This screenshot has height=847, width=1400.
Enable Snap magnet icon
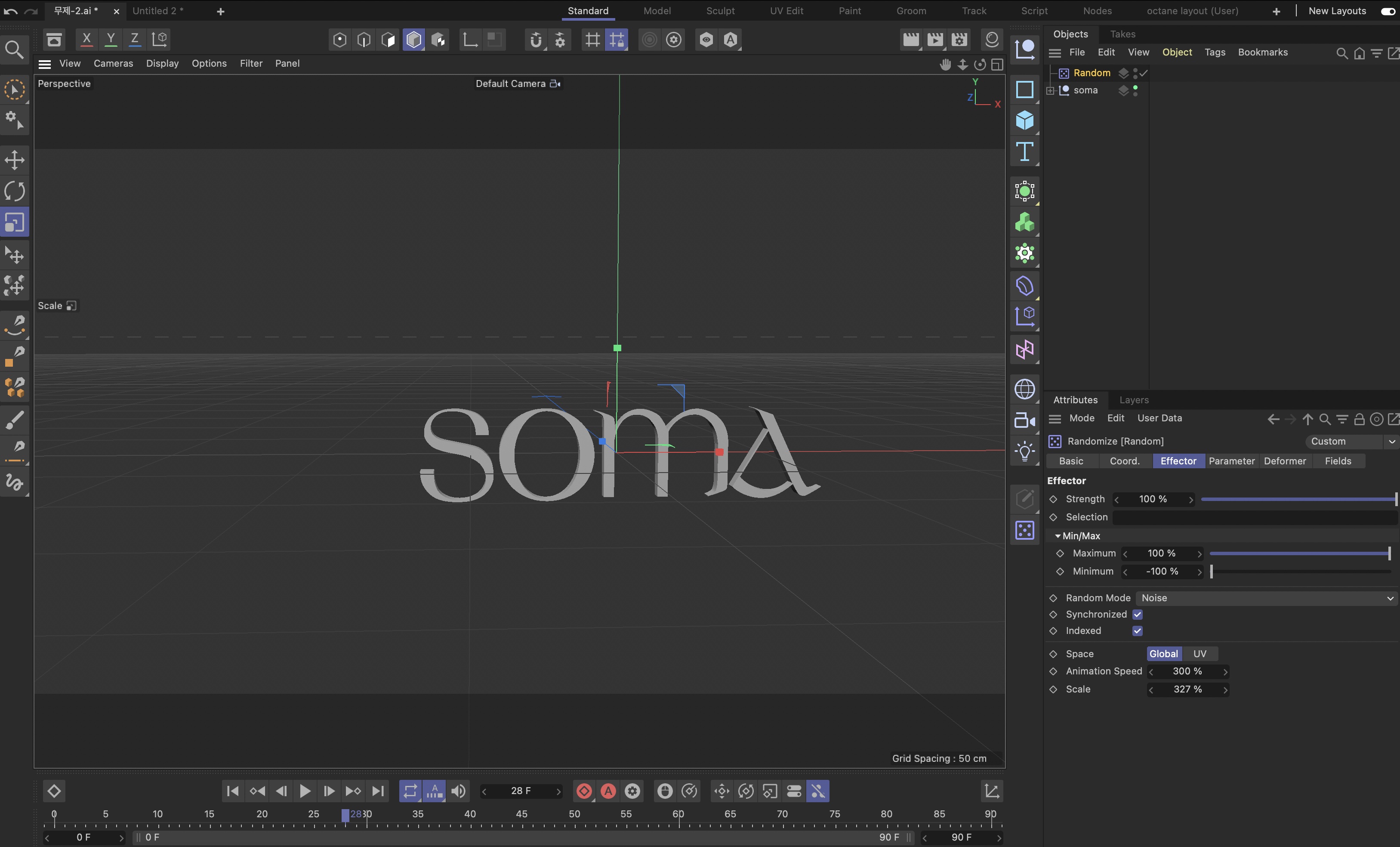535,39
